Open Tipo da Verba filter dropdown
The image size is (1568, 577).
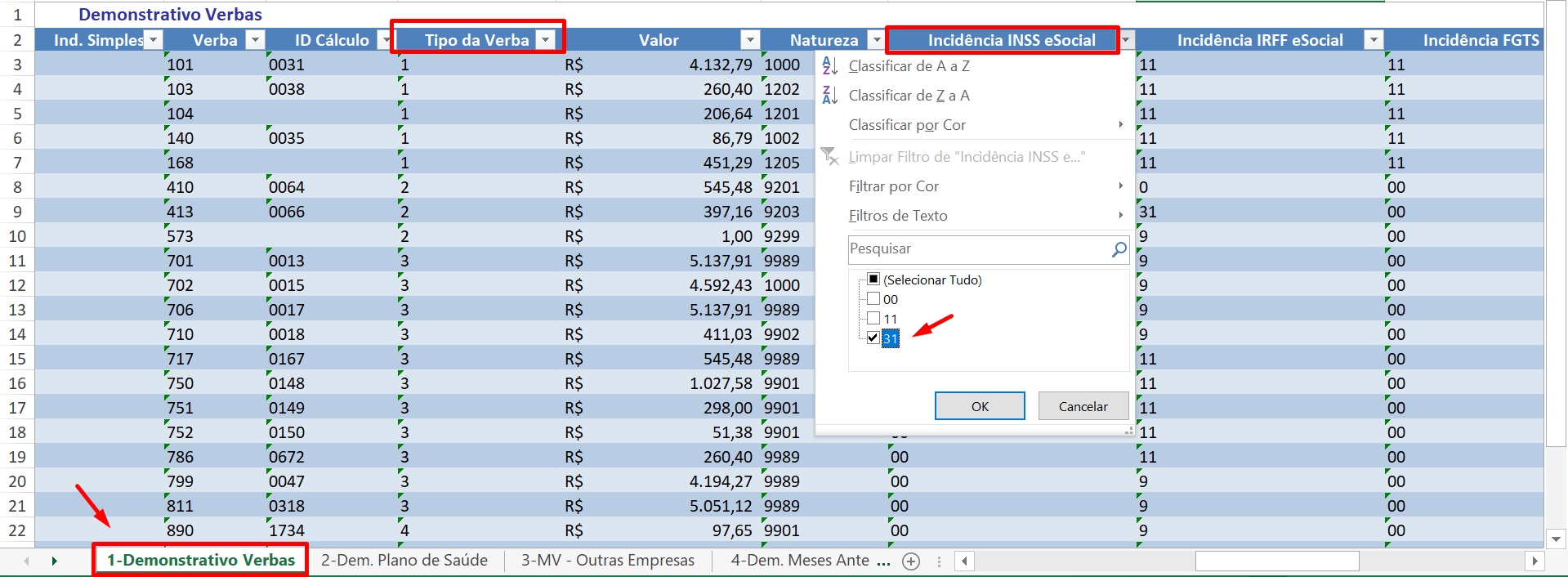pyautogui.click(x=547, y=39)
